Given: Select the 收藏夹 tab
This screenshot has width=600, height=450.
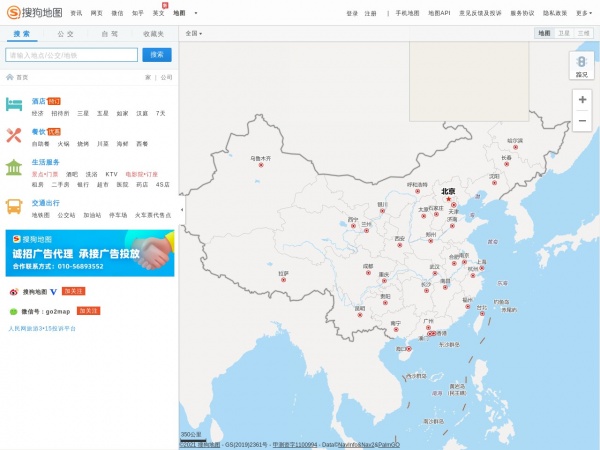Looking at the screenshot, I should 153,34.
